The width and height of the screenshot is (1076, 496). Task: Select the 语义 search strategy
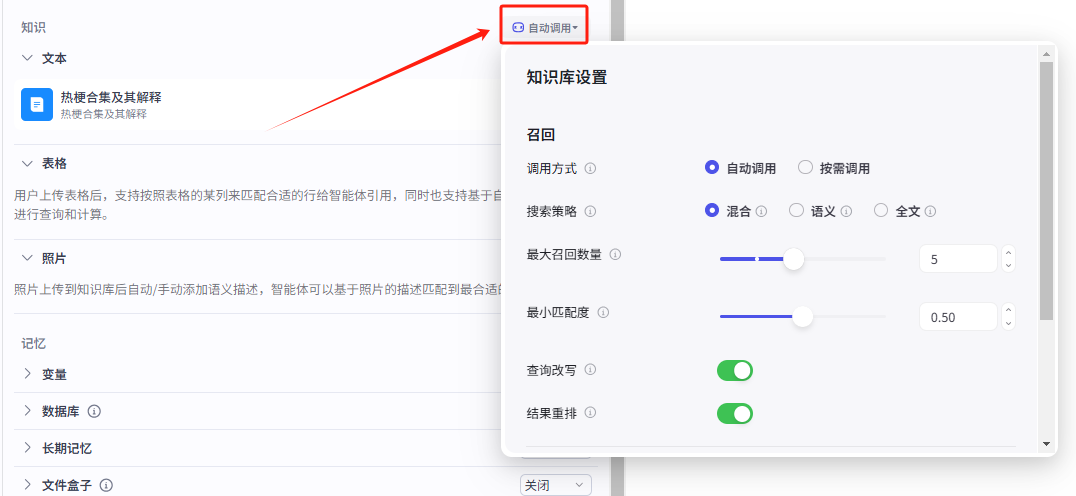[796, 211]
